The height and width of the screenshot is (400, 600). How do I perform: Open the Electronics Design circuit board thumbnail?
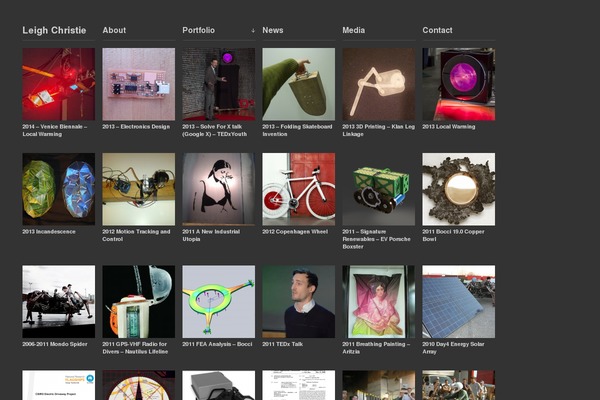[139, 84]
